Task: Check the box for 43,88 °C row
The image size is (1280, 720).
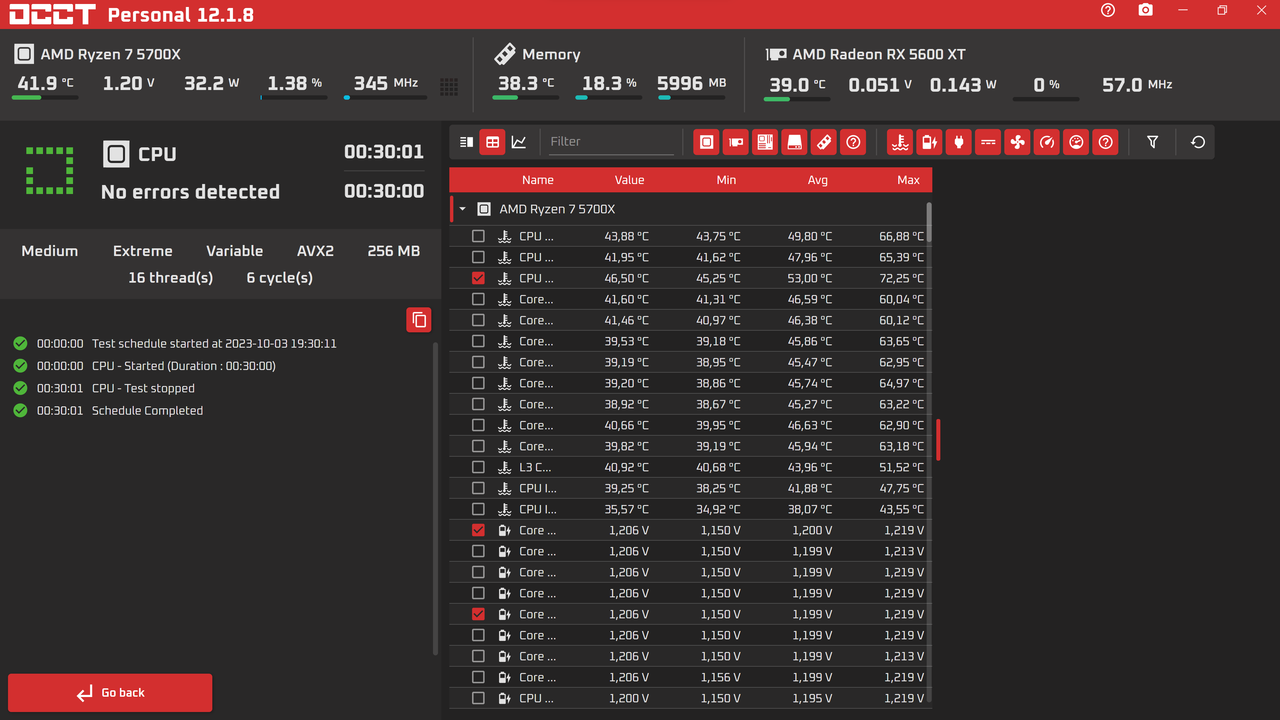Action: pyautogui.click(x=478, y=236)
